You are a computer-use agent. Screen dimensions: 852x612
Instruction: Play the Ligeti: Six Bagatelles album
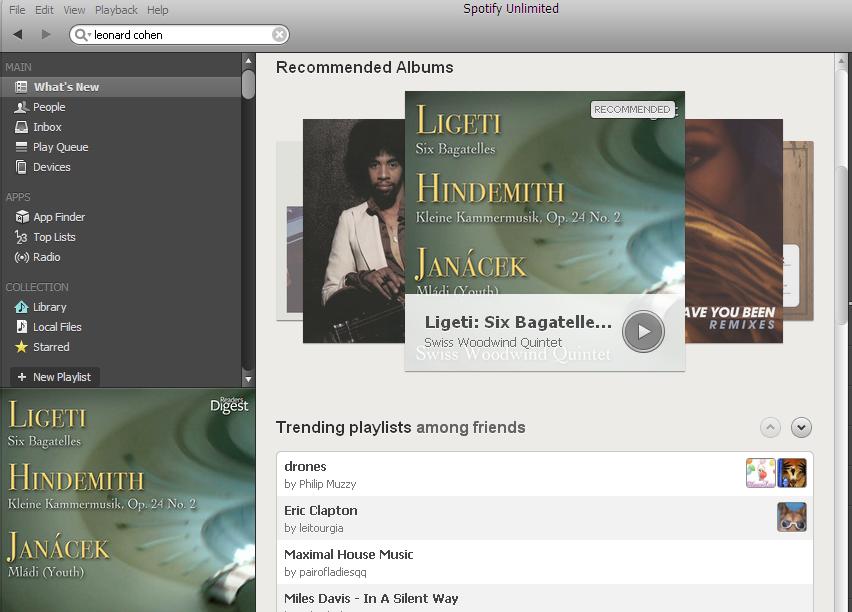click(x=643, y=331)
